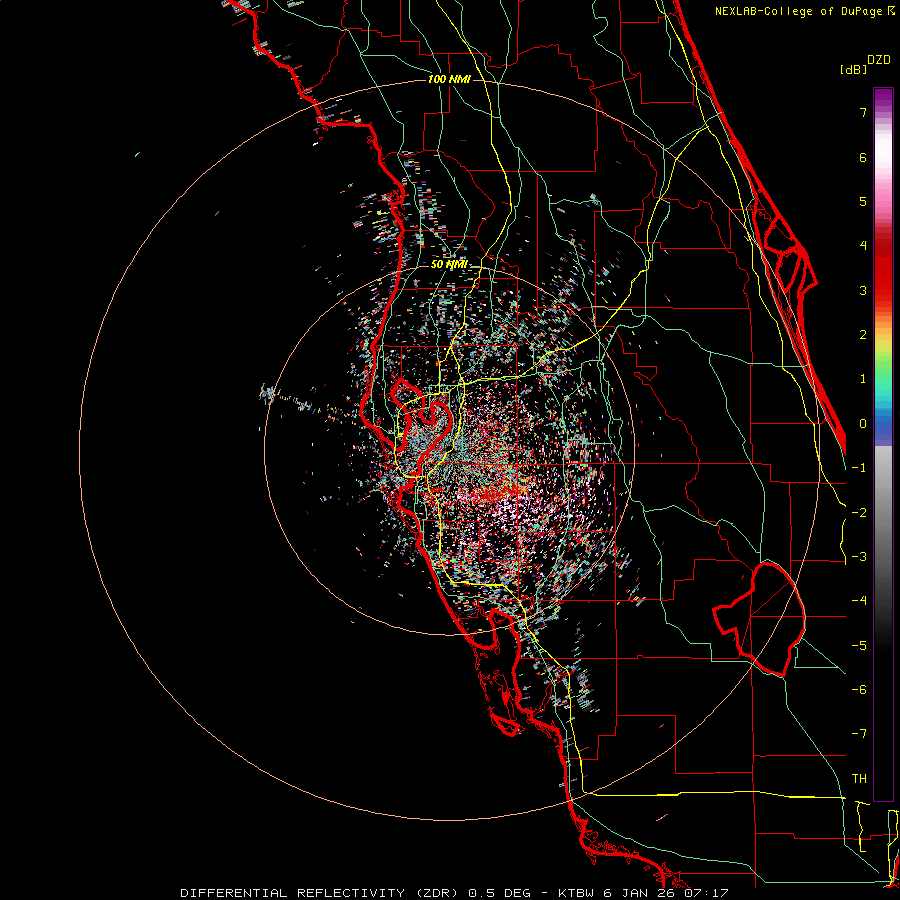This screenshot has width=900, height=900.
Task: Click the -3 value on color scale
Action: pos(859,557)
